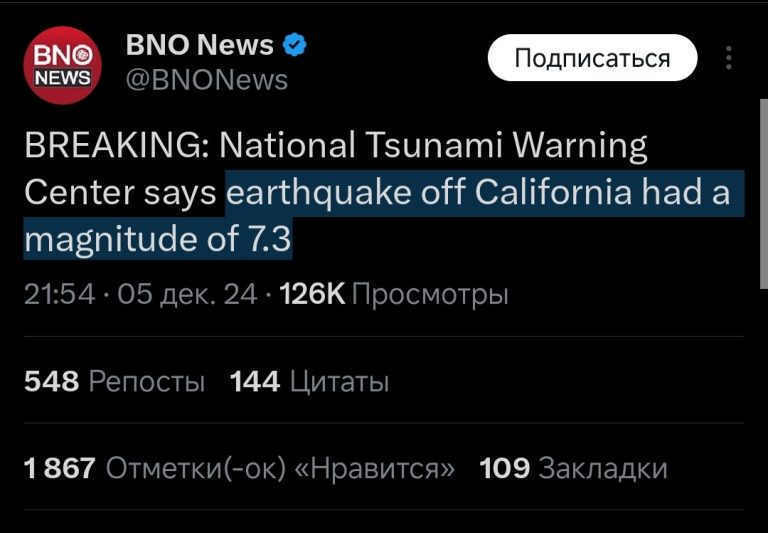Click the blue verified badge
The width and height of the screenshot is (768, 533).
click(x=294, y=45)
